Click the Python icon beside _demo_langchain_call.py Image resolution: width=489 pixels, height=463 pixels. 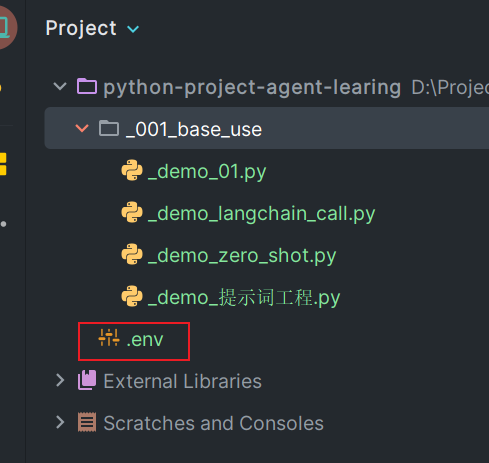pos(132,212)
